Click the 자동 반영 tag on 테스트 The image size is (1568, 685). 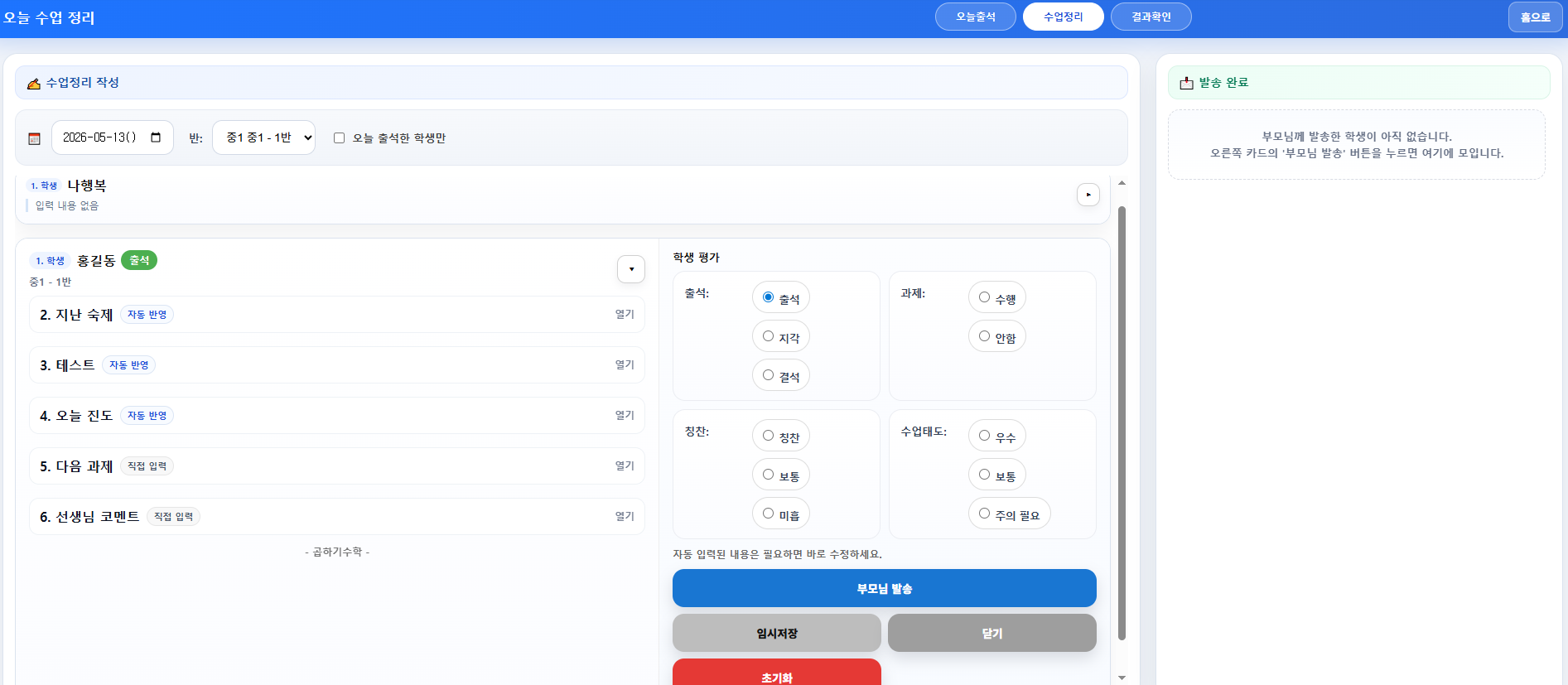tap(129, 365)
